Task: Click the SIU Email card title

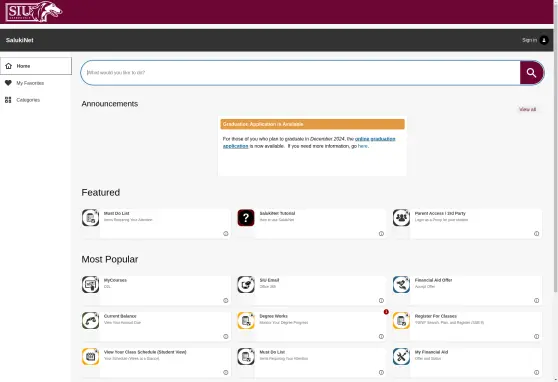Action: [x=269, y=280]
